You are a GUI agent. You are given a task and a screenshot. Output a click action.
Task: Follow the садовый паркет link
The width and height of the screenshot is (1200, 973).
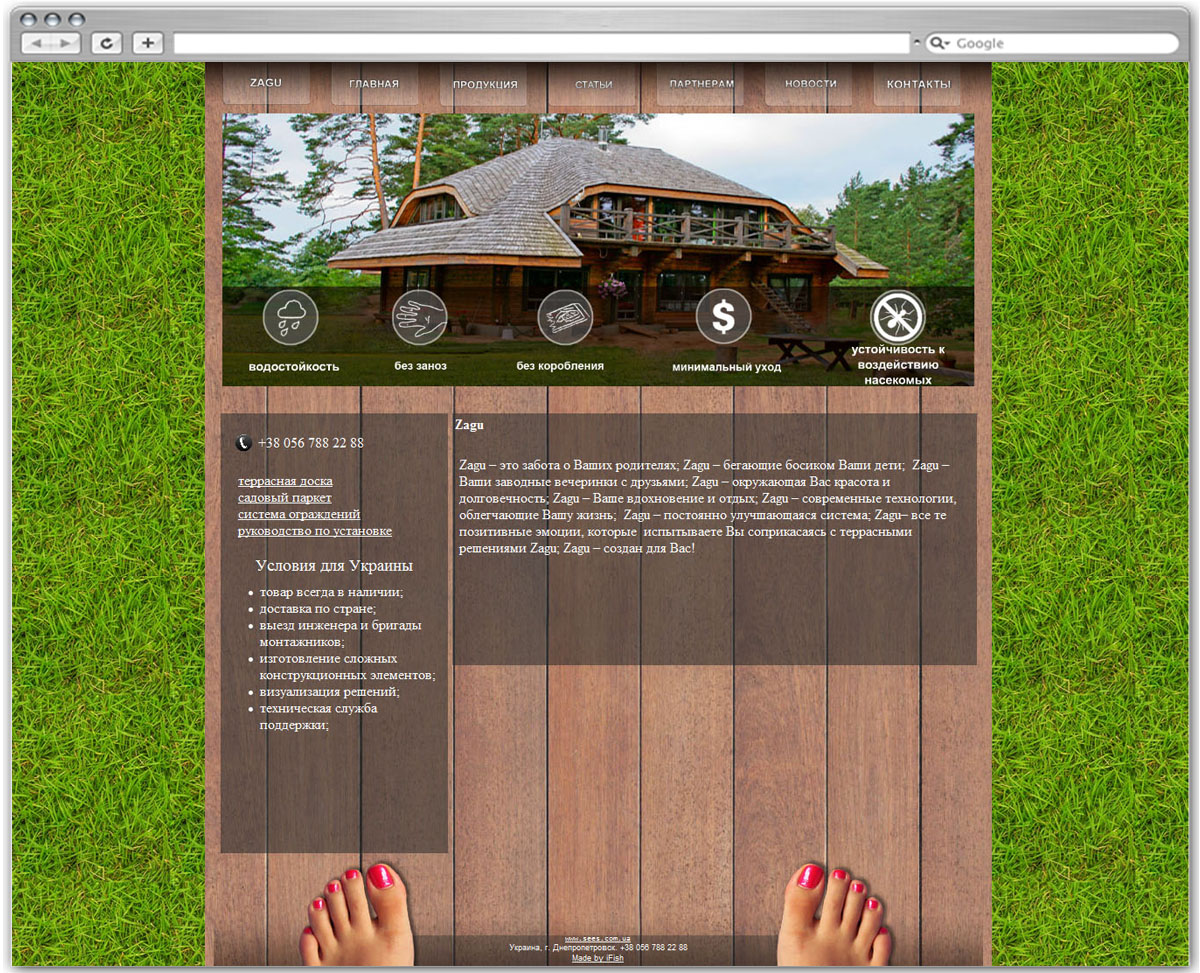point(284,498)
